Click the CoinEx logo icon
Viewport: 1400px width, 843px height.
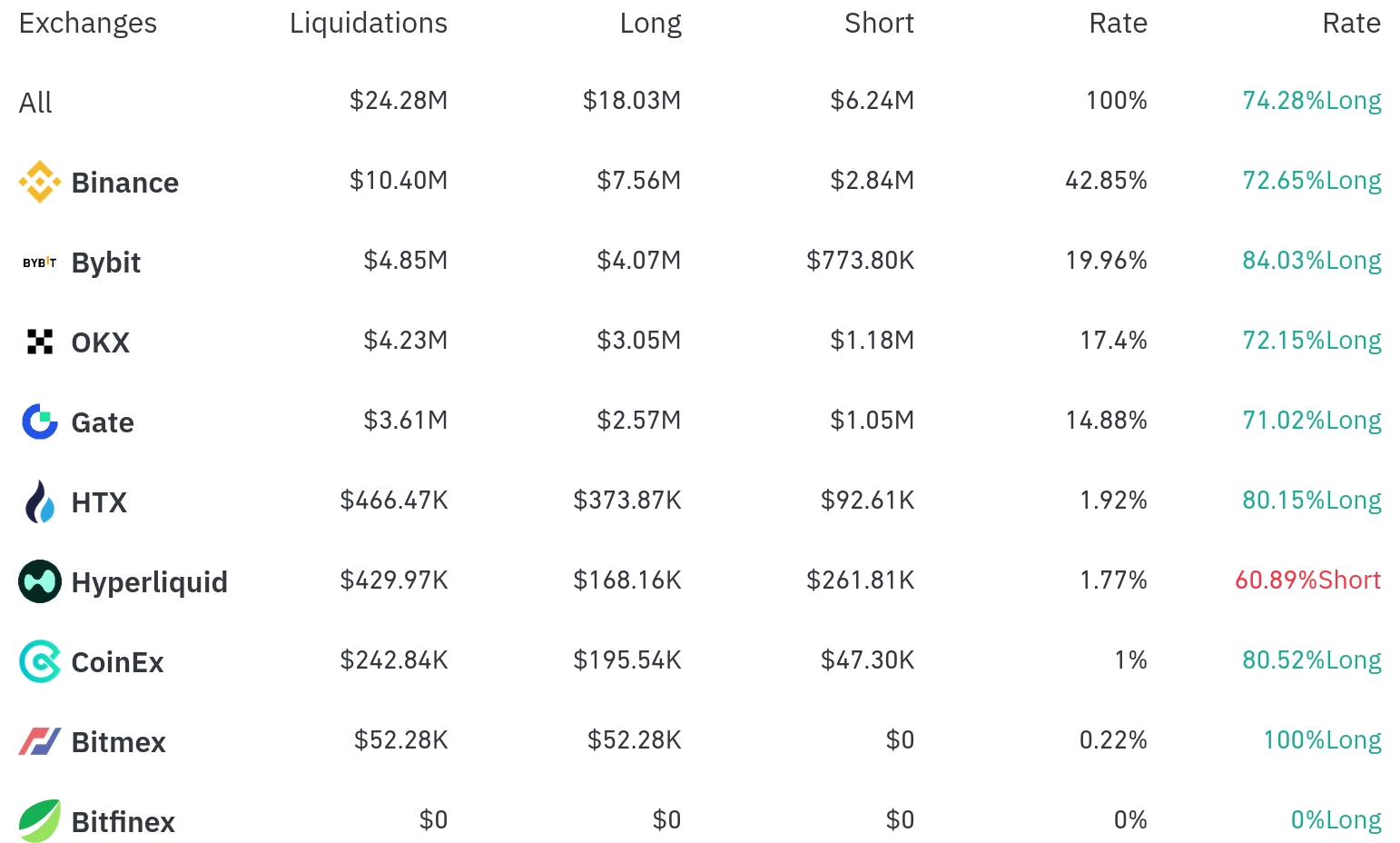click(x=39, y=662)
